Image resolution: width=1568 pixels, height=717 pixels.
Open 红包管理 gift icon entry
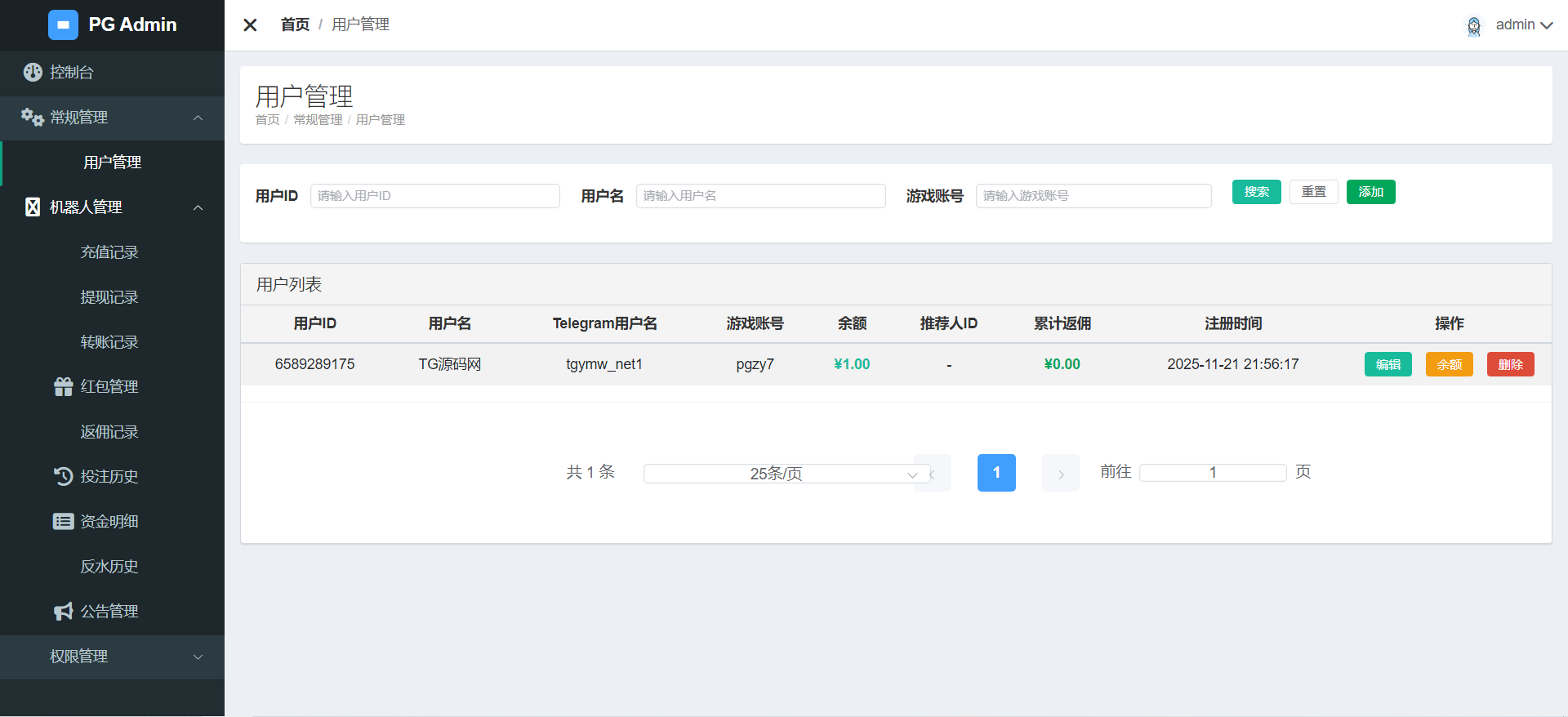point(64,387)
